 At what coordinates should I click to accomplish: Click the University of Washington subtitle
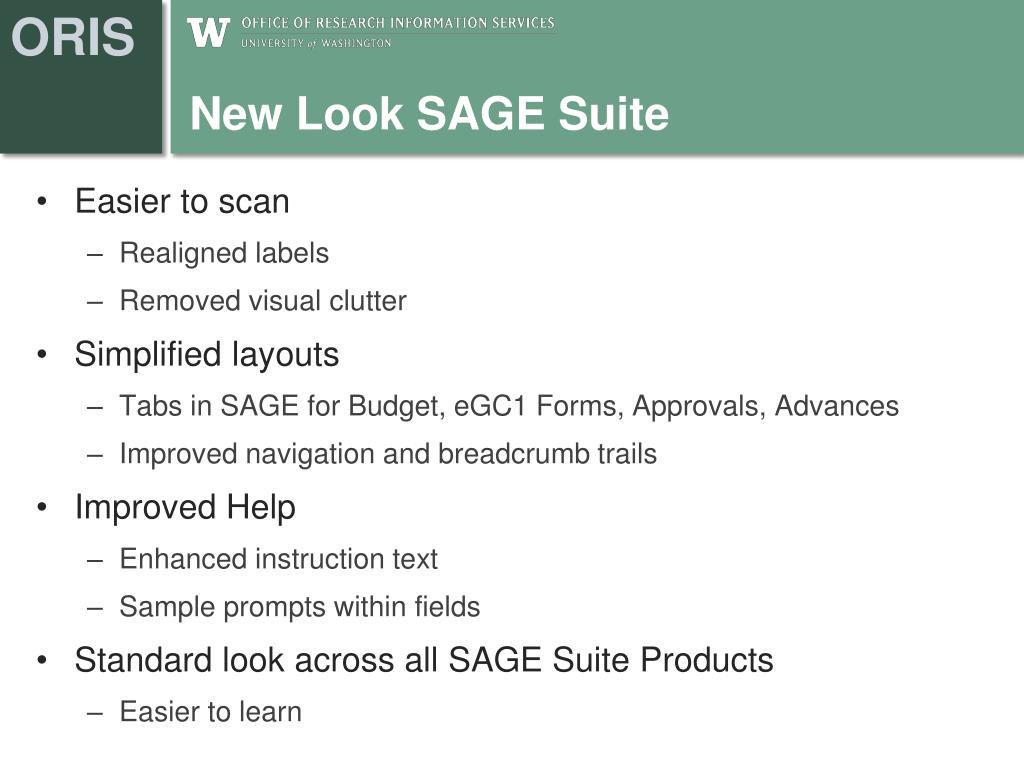click(316, 43)
